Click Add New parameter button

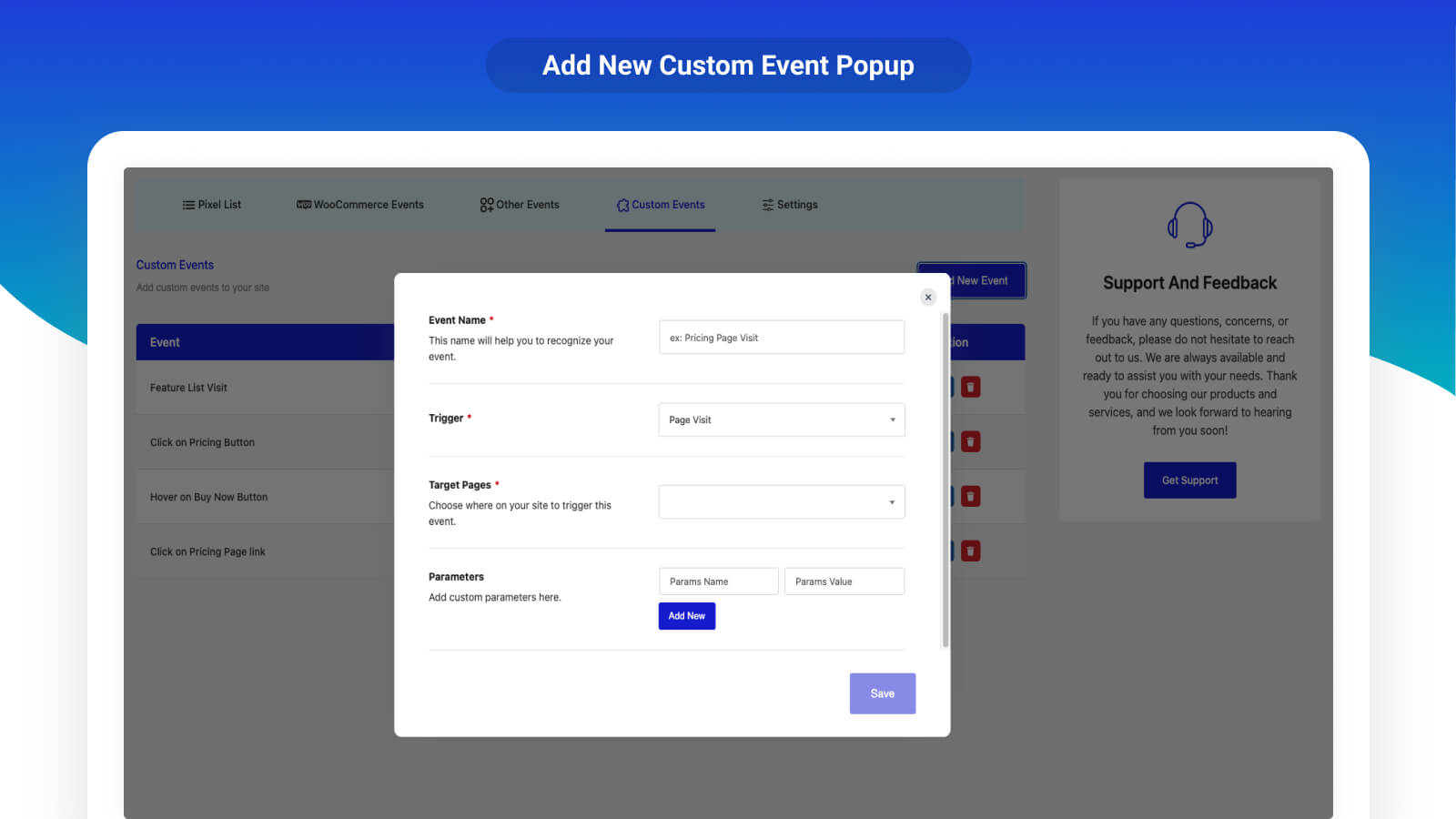click(x=686, y=616)
